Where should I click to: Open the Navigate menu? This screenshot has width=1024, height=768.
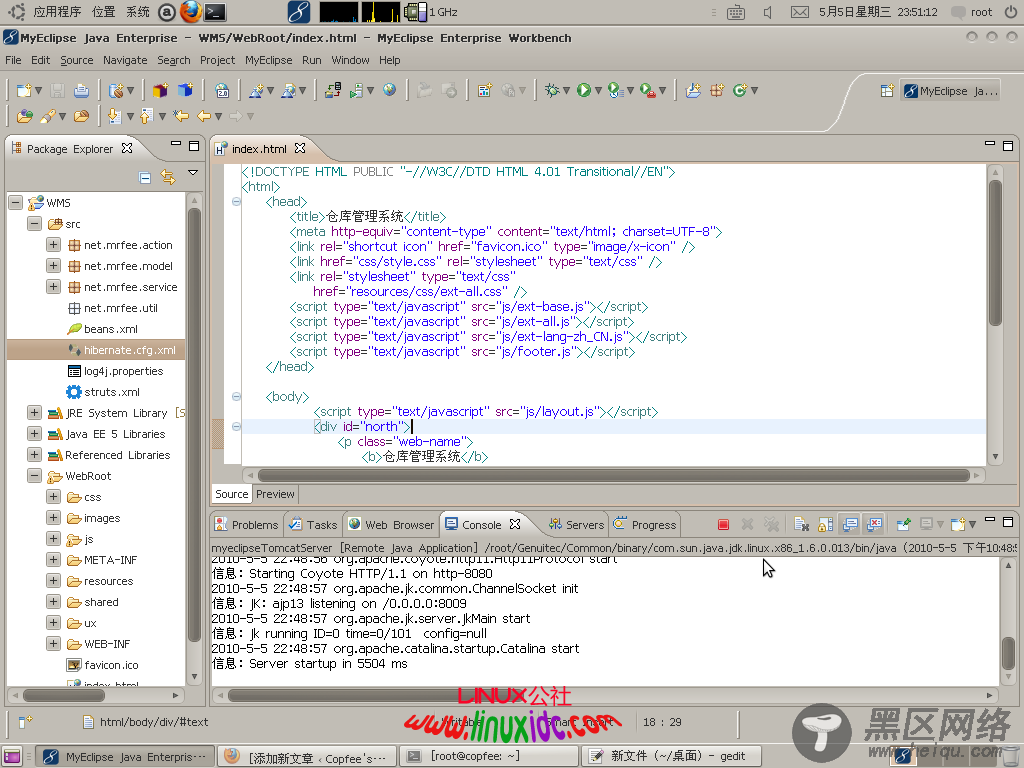click(x=125, y=60)
